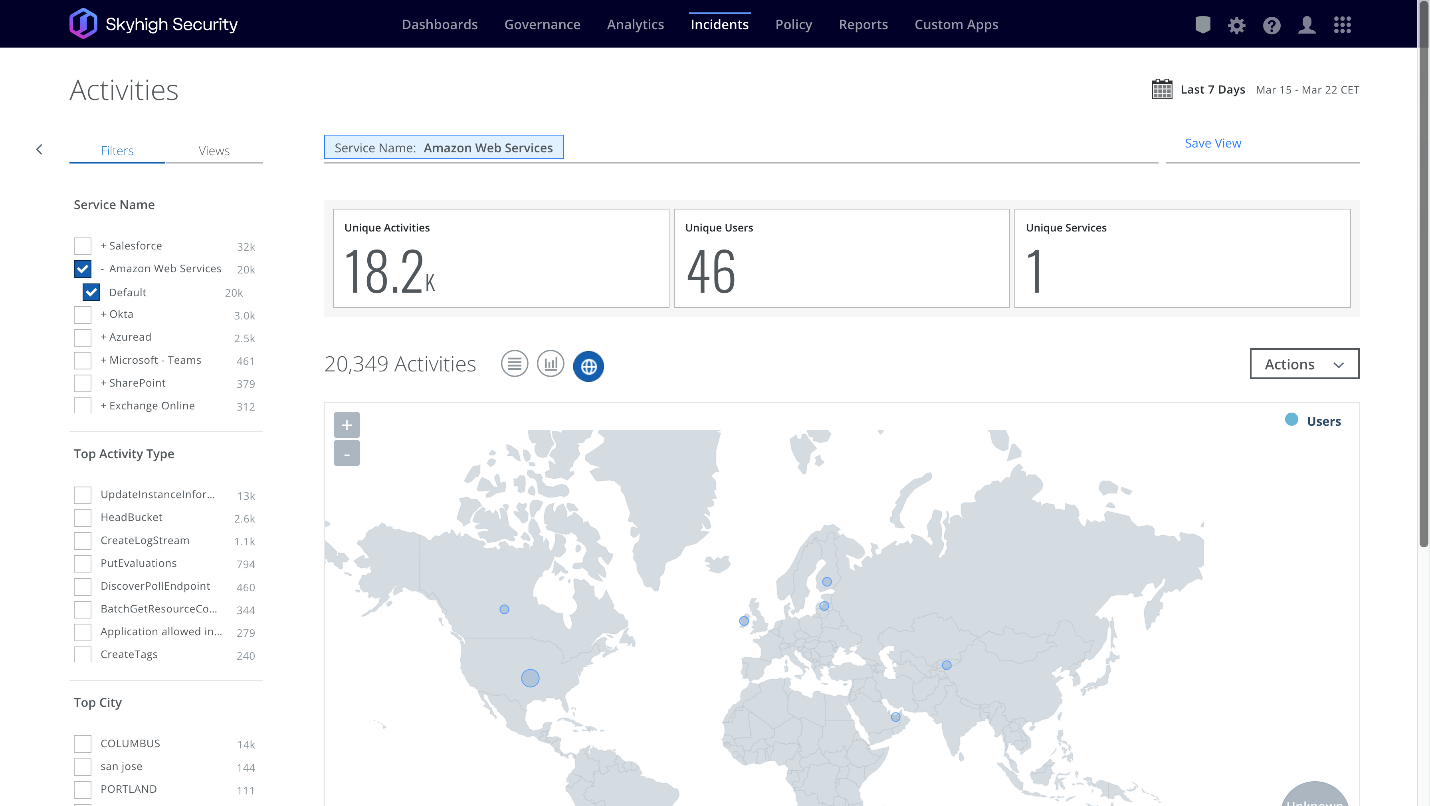Image resolution: width=1430 pixels, height=806 pixels.
Task: Expand the Exchange Online service tree
Action: (103, 407)
